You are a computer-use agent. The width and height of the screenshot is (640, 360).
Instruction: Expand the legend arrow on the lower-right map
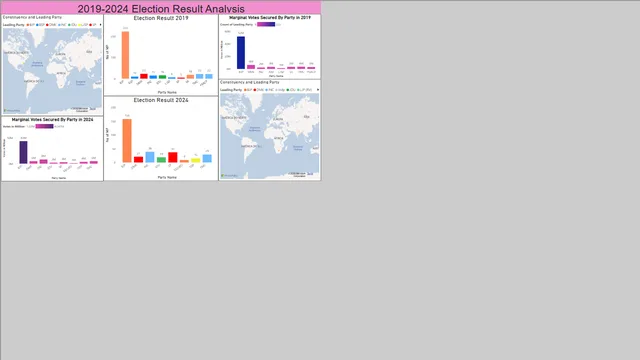coord(318,90)
